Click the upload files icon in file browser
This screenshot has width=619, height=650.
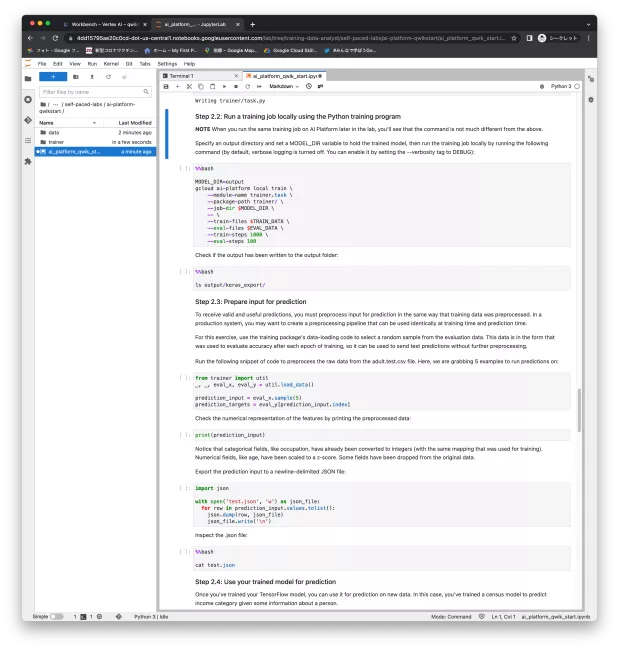tap(92, 76)
